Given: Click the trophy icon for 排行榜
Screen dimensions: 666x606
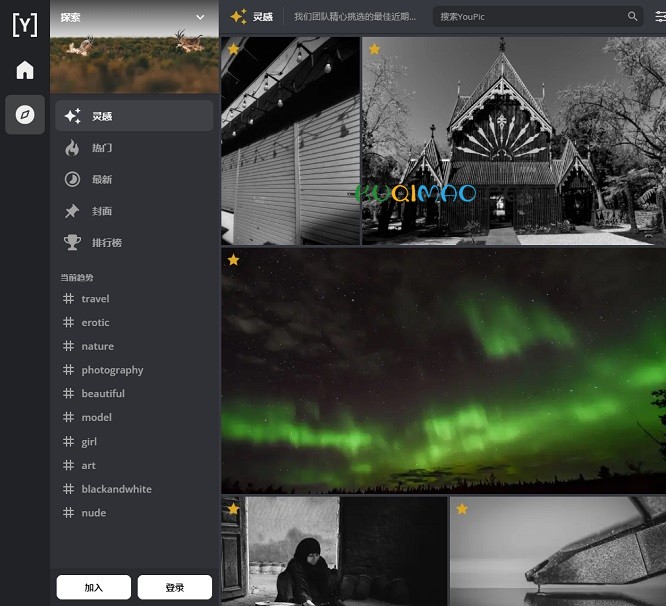Looking at the screenshot, I should click(72, 242).
